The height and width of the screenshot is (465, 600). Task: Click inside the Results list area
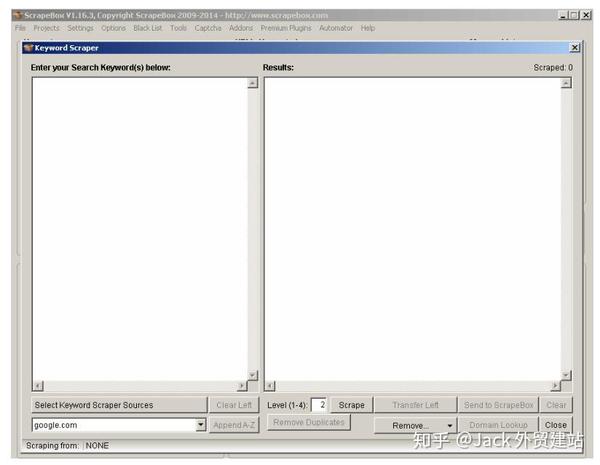tap(412, 229)
